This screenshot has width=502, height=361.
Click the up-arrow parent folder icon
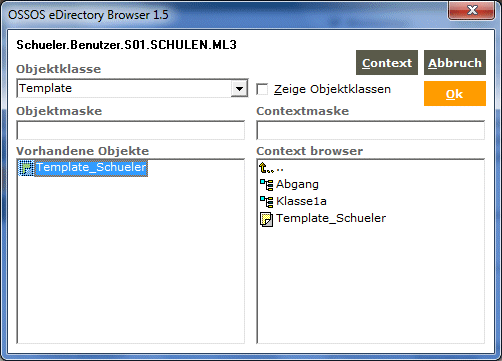[266, 168]
